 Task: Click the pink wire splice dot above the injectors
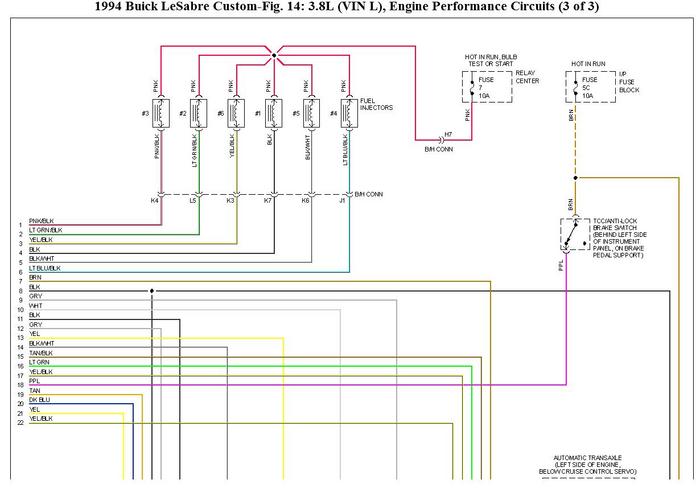click(274, 56)
